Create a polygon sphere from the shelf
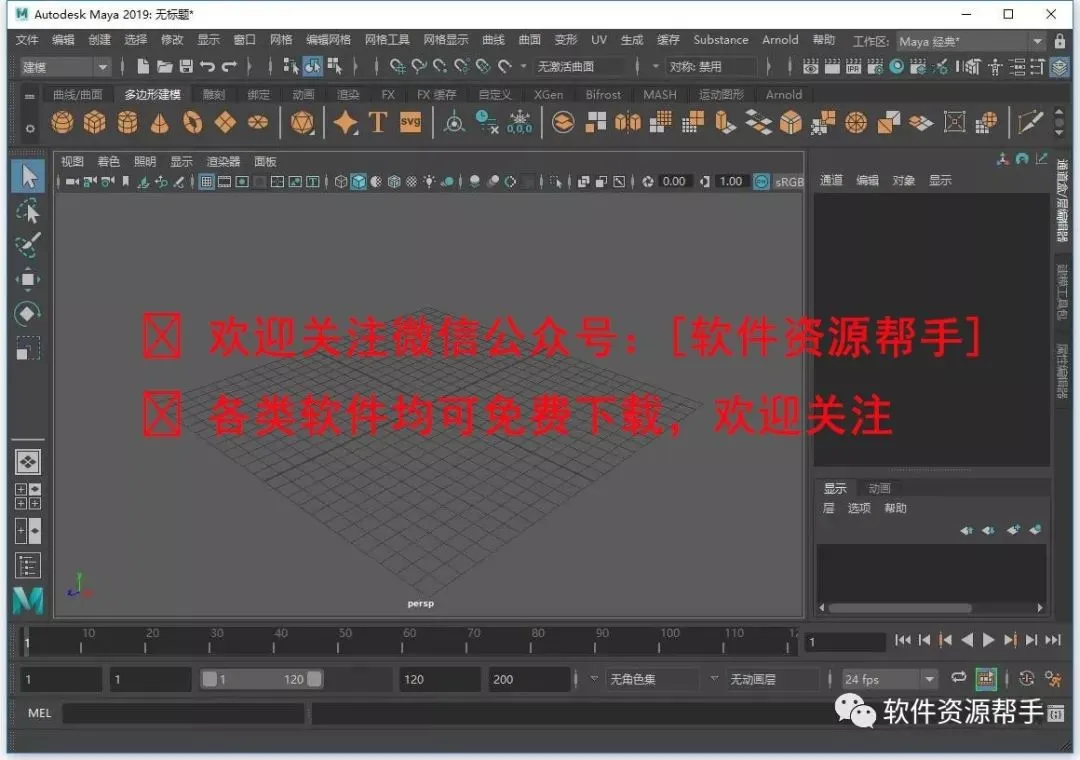Viewport: 1080px width, 760px height. click(63, 123)
